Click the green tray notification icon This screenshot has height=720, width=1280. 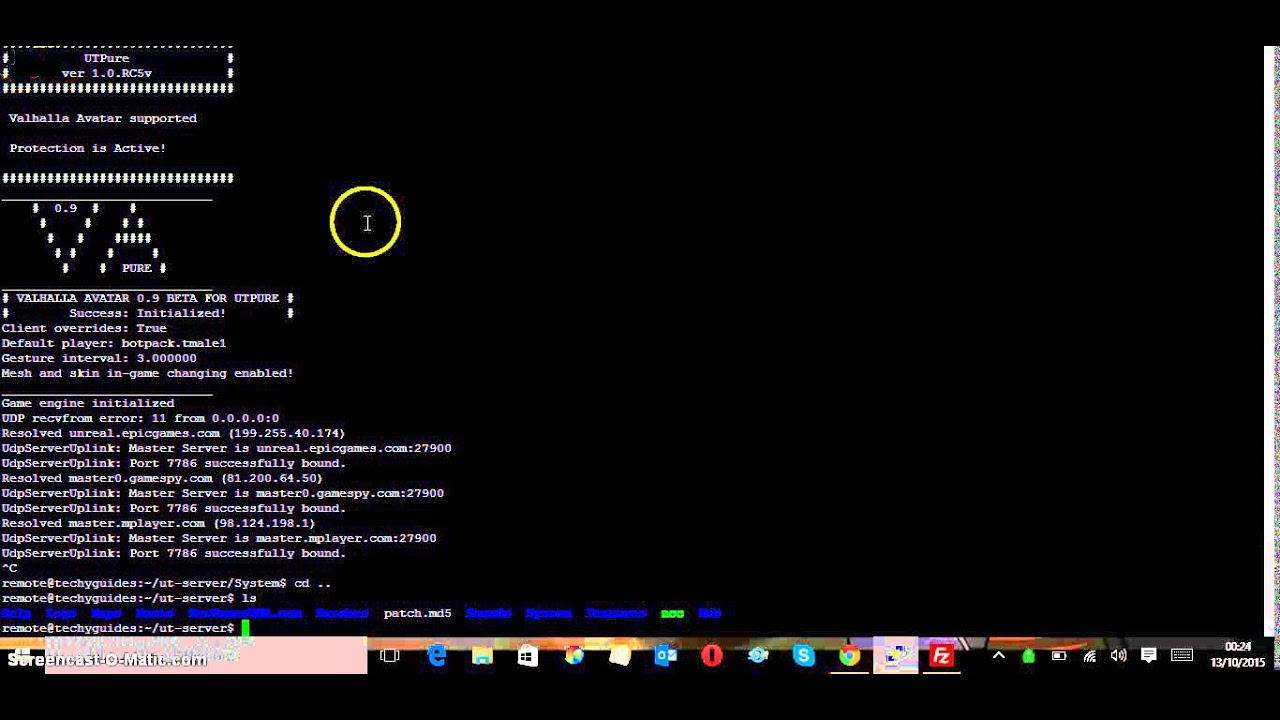(x=1028, y=656)
